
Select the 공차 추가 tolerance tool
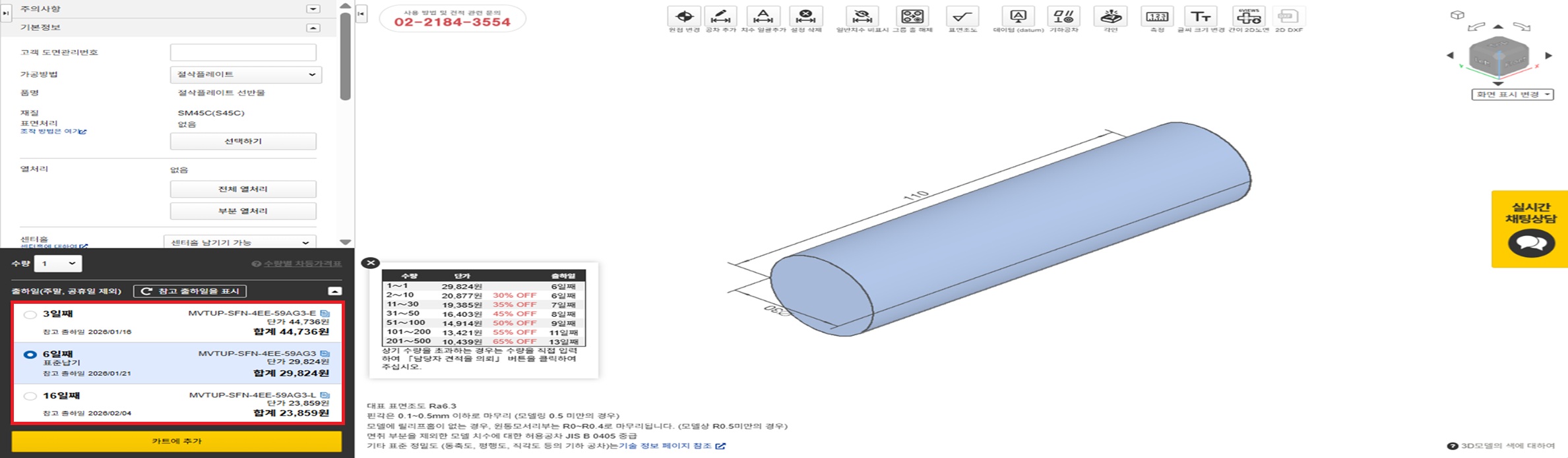[720, 16]
